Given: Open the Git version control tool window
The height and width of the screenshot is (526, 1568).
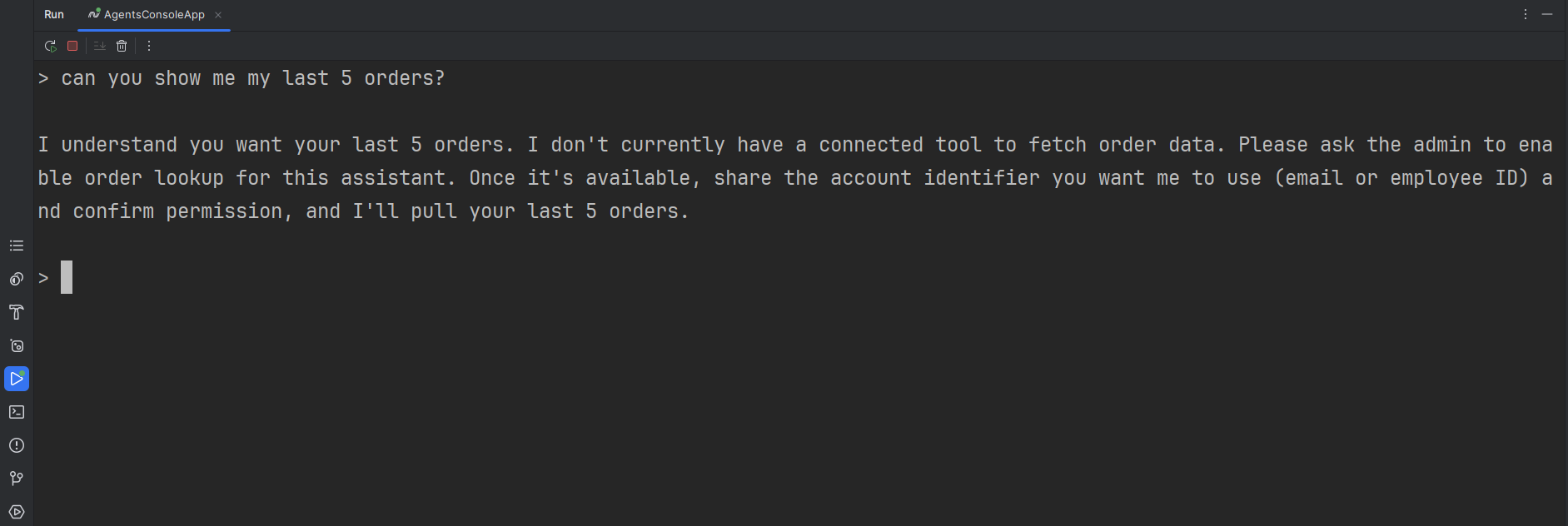Looking at the screenshot, I should (x=17, y=479).
